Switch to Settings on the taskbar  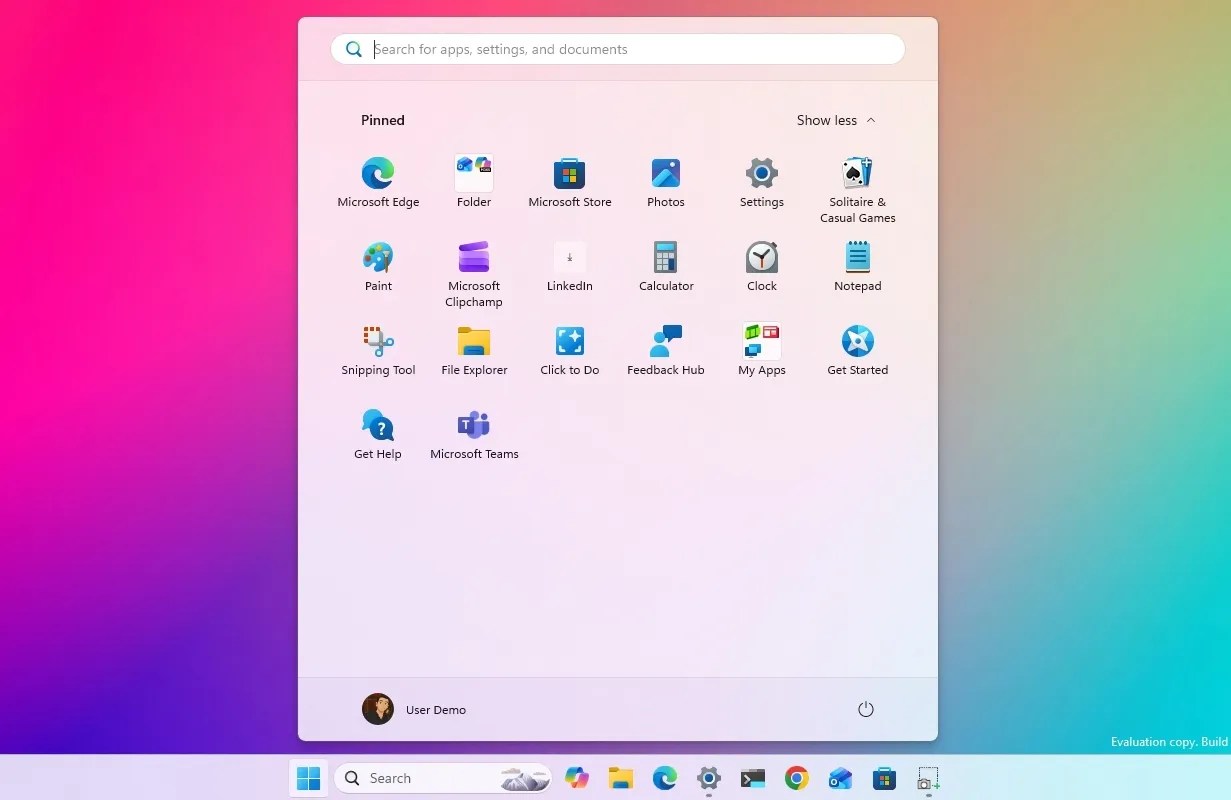coord(709,778)
